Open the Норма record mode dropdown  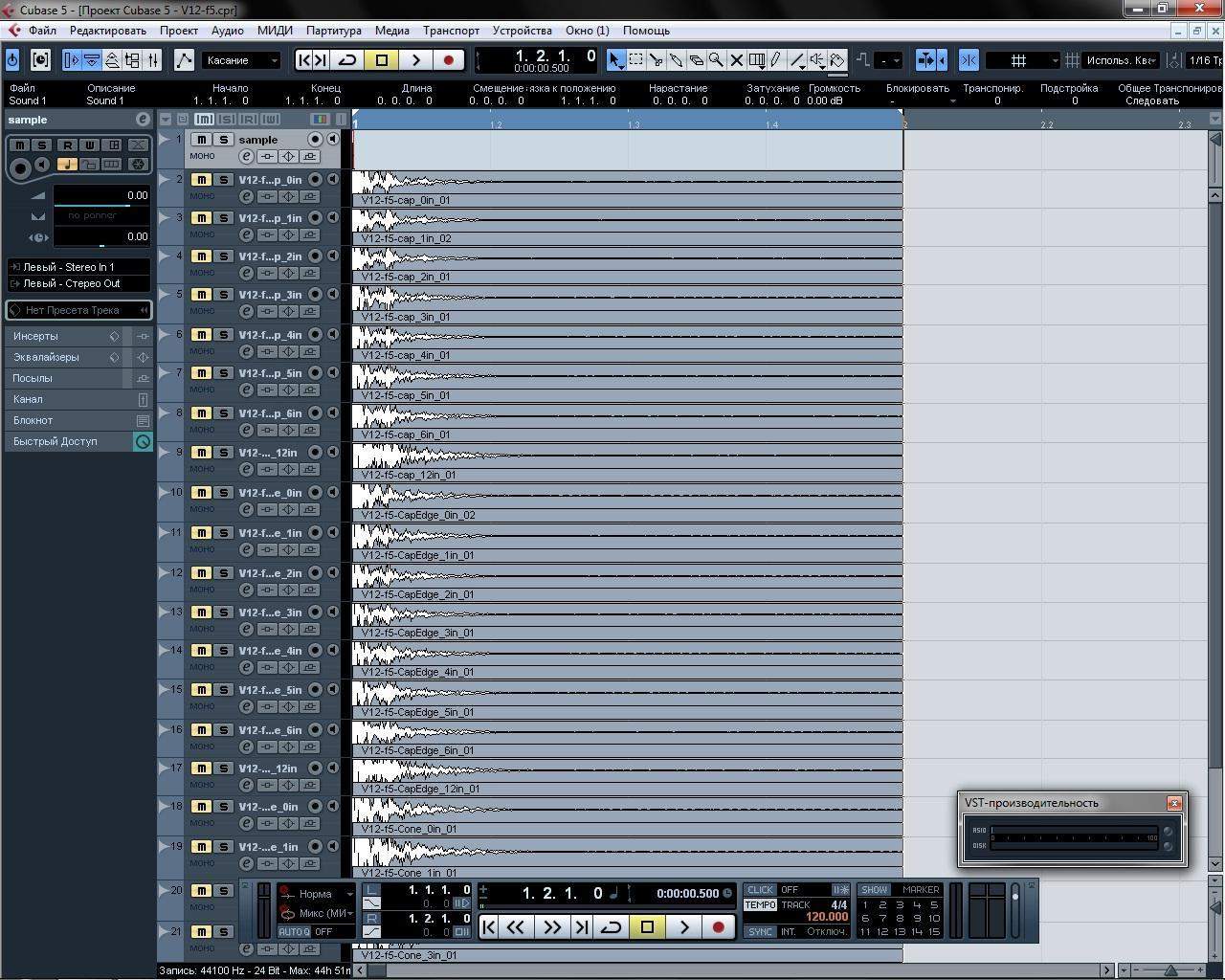(317, 894)
